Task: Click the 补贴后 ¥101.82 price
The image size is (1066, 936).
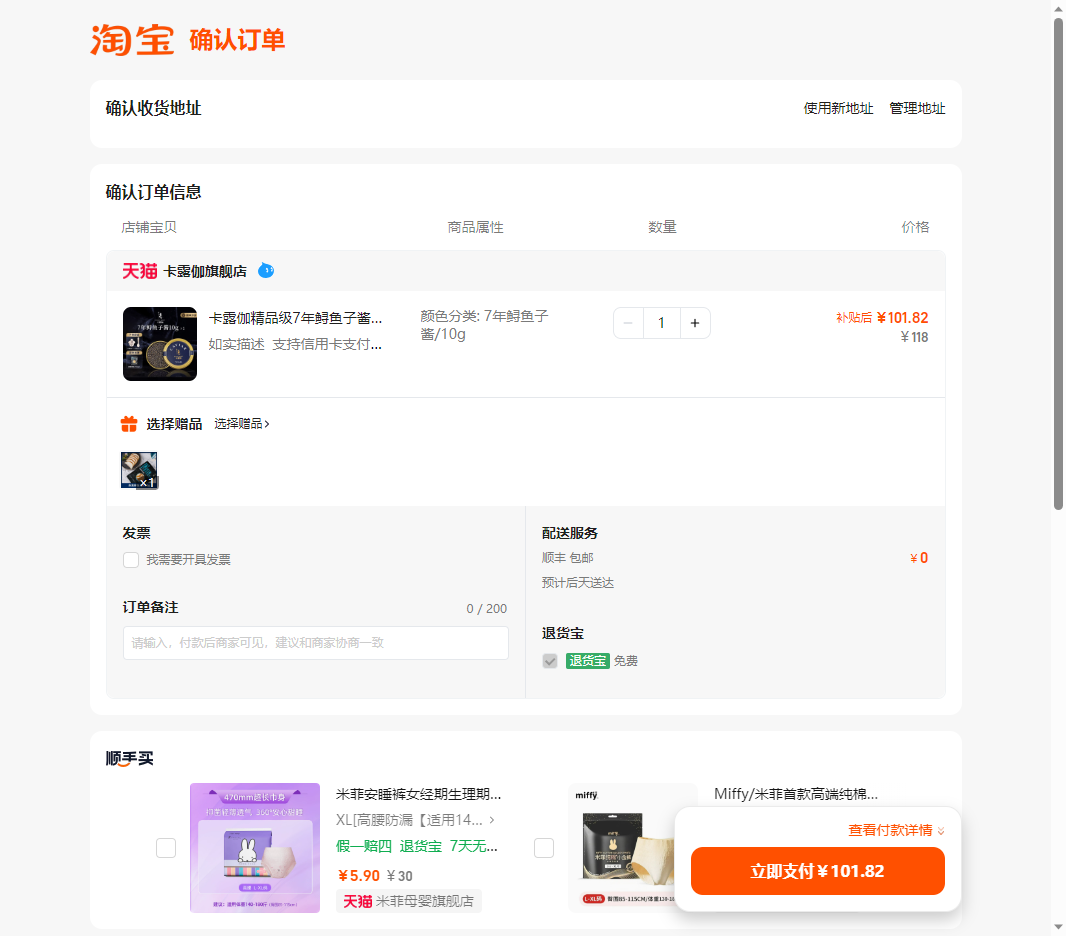Action: point(882,317)
